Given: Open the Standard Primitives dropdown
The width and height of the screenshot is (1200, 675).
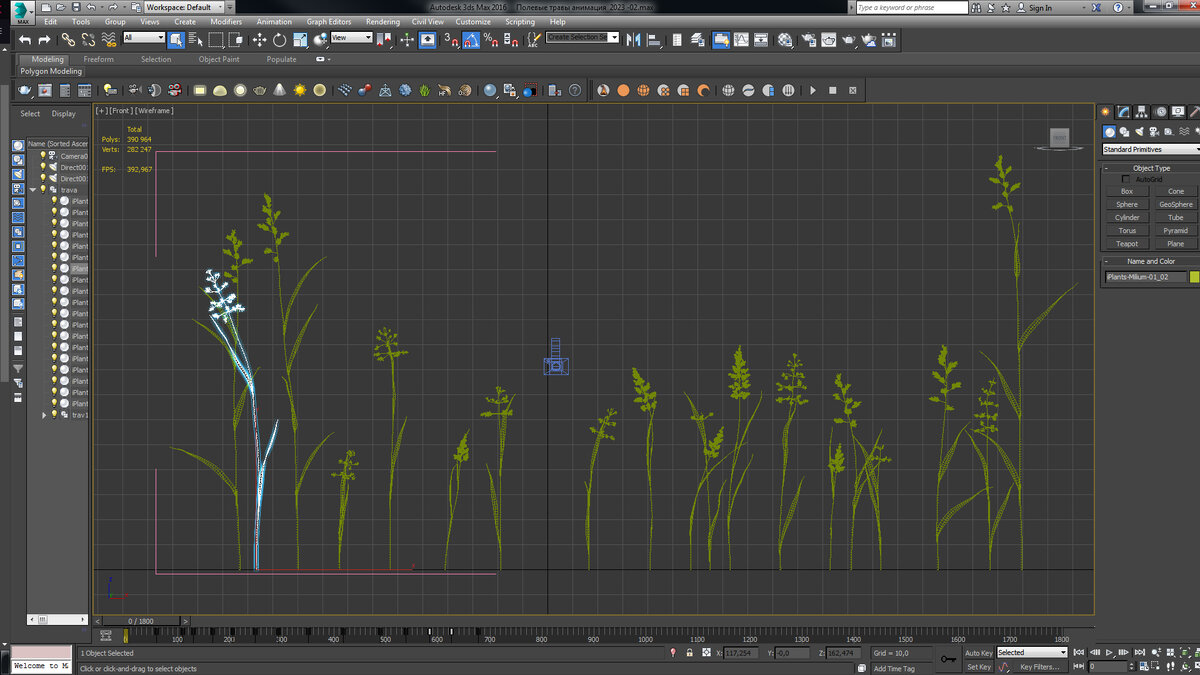Looking at the screenshot, I should [x=1150, y=149].
